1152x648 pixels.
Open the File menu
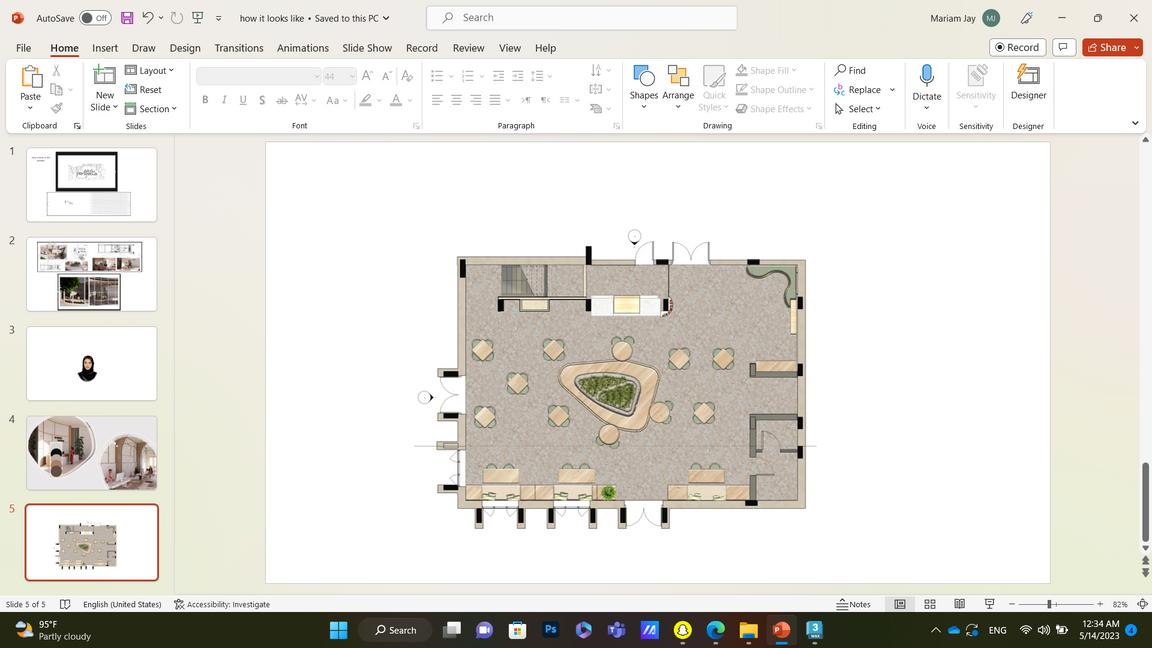pyautogui.click(x=24, y=48)
